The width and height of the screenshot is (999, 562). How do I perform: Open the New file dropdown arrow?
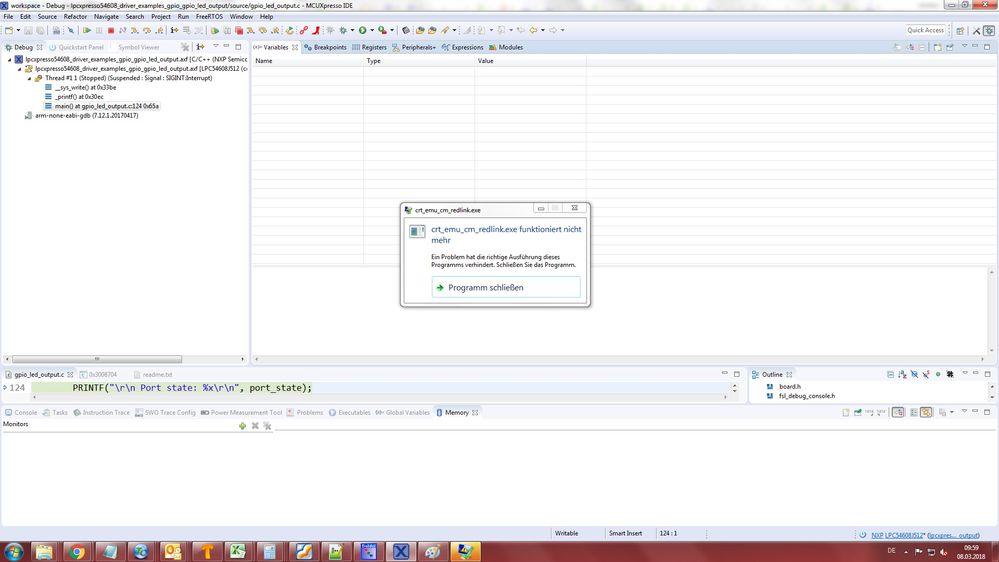(18, 30)
